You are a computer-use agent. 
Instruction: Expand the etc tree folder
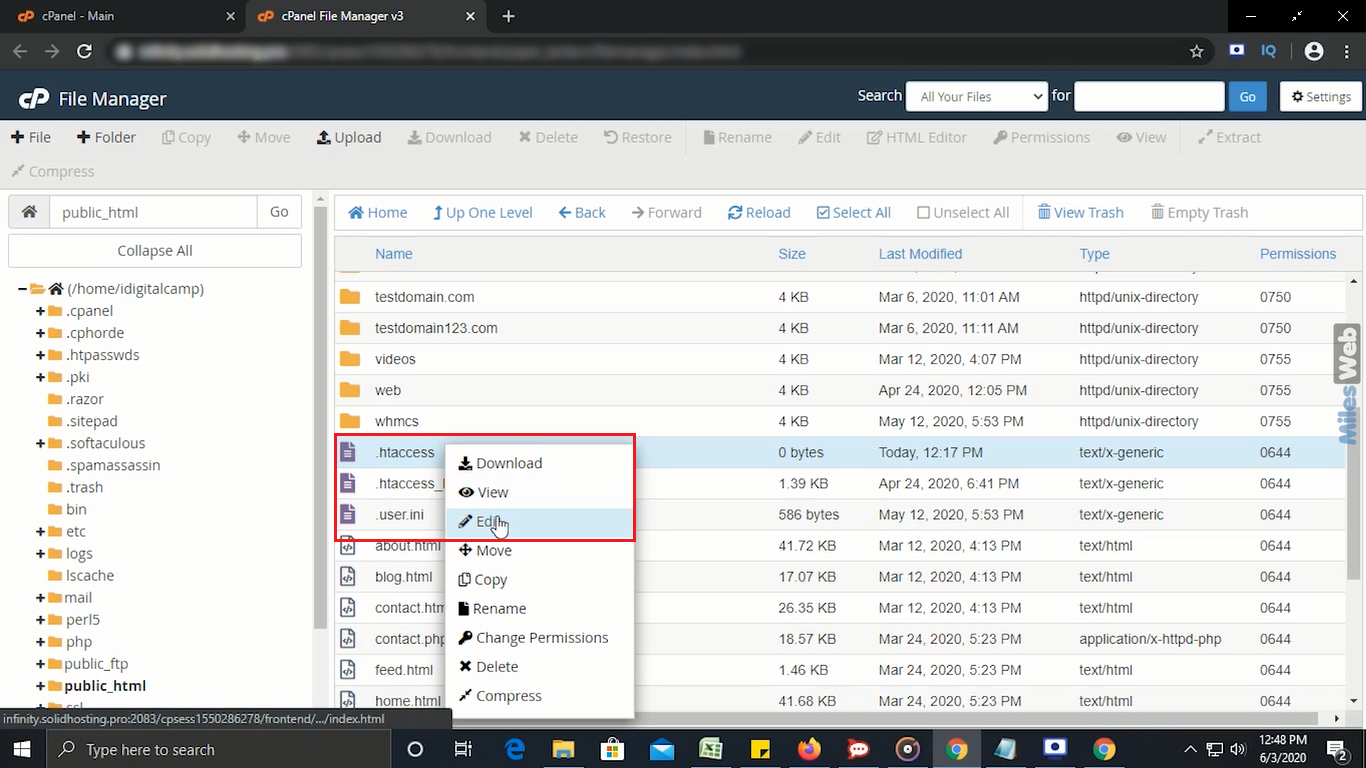(41, 531)
